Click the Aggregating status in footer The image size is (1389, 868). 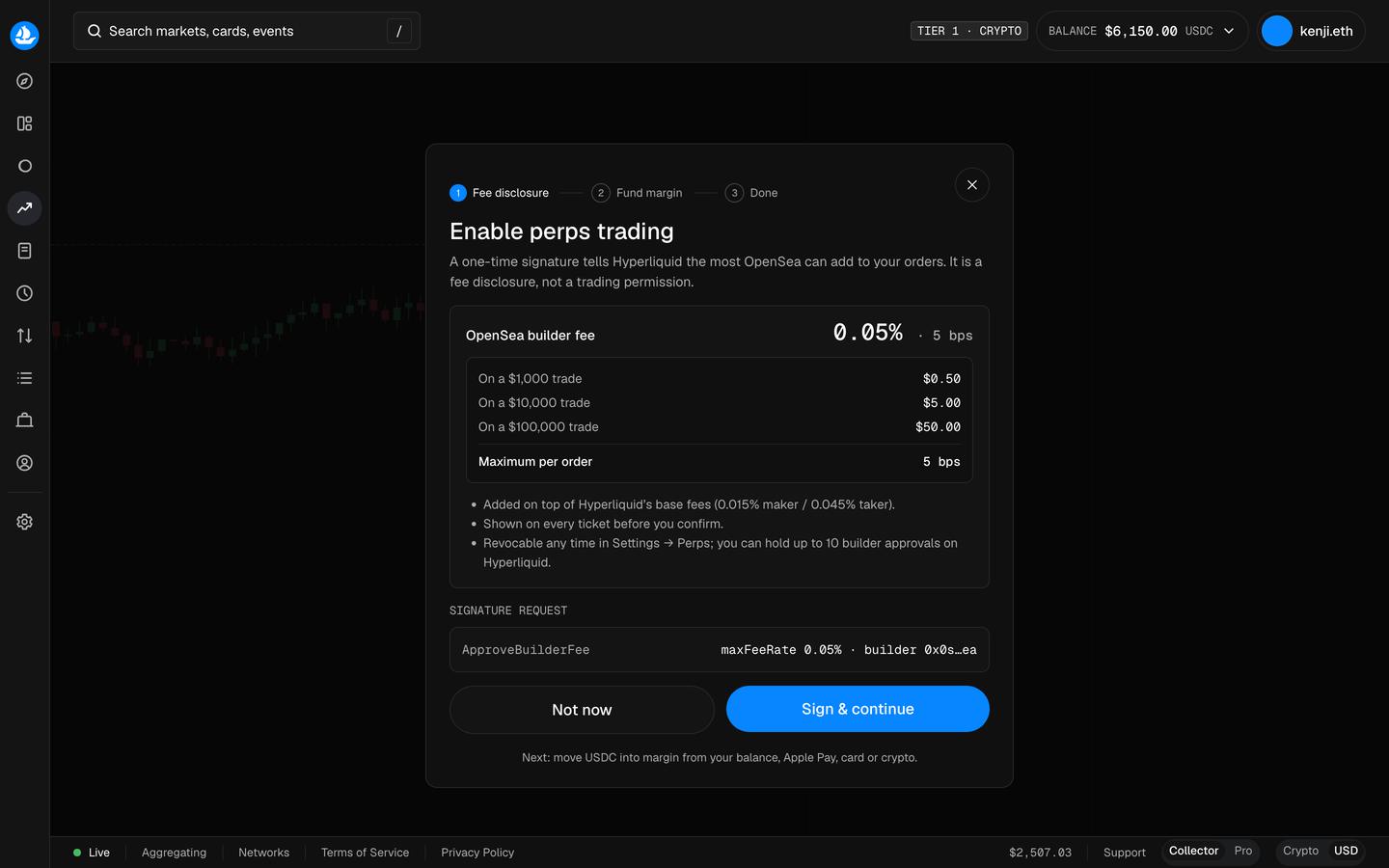tap(174, 853)
